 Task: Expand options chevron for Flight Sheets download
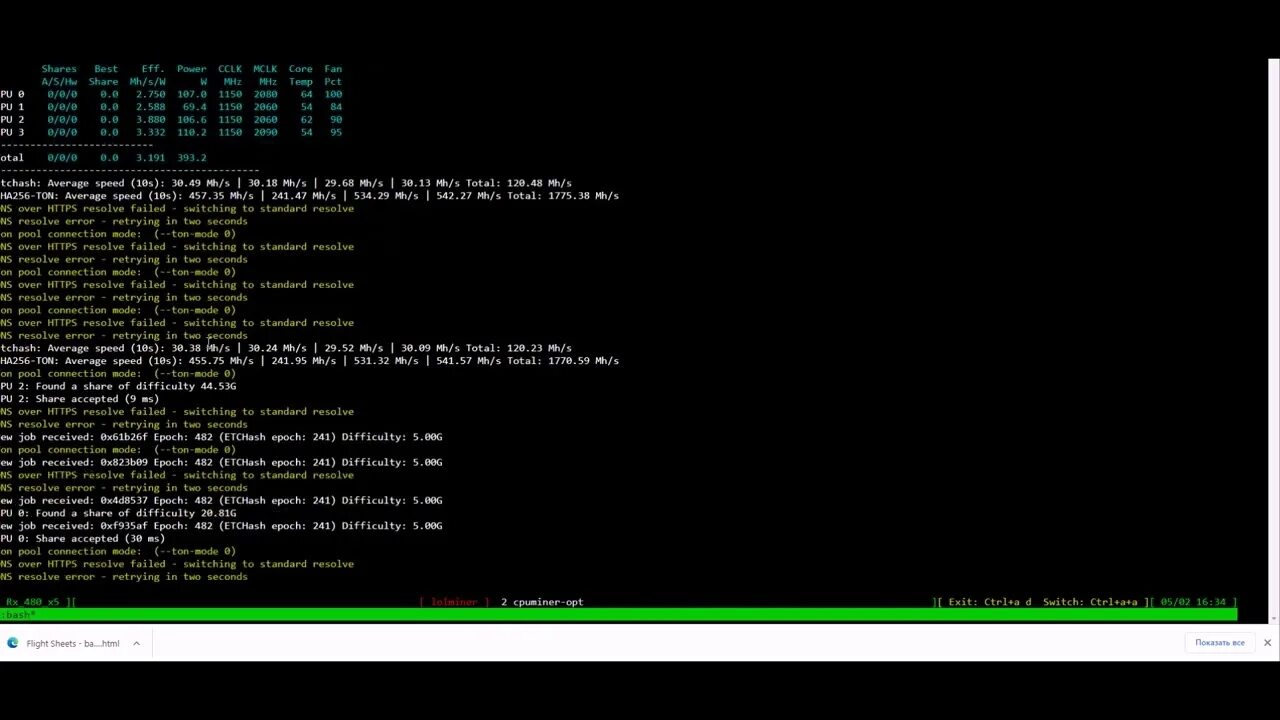pos(136,643)
